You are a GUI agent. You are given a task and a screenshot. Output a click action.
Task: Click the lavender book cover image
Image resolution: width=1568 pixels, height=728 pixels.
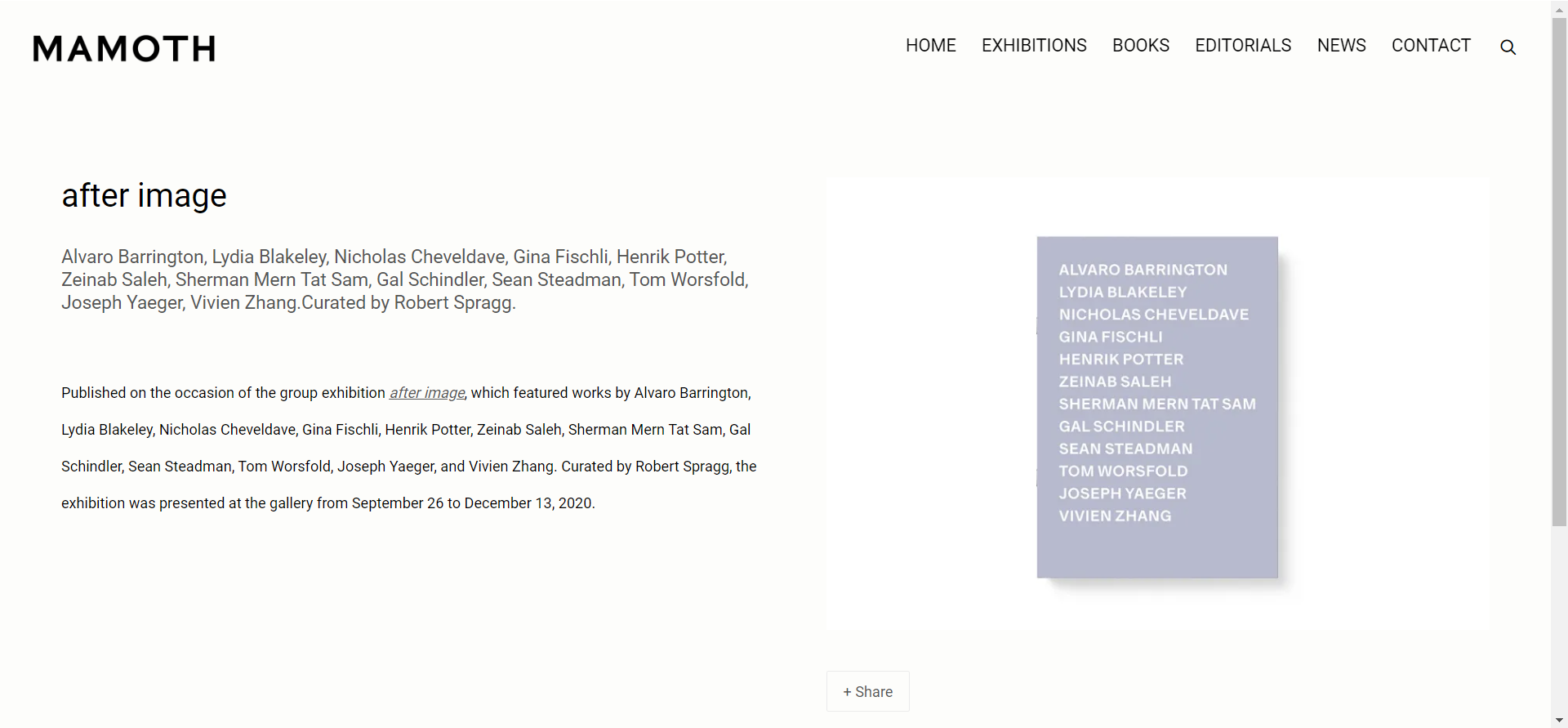coord(1157,407)
